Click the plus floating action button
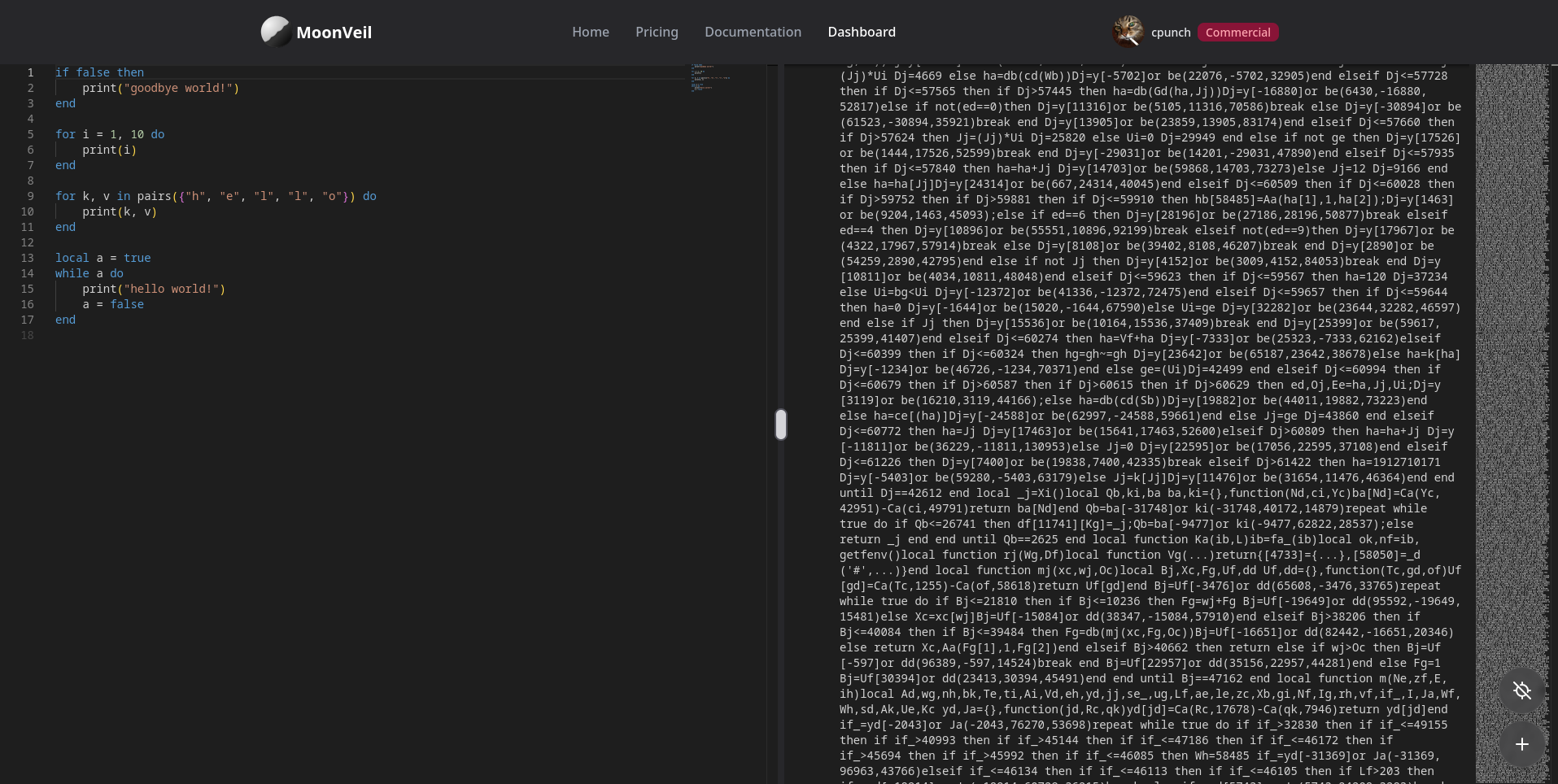Image resolution: width=1558 pixels, height=784 pixels. [x=1522, y=744]
